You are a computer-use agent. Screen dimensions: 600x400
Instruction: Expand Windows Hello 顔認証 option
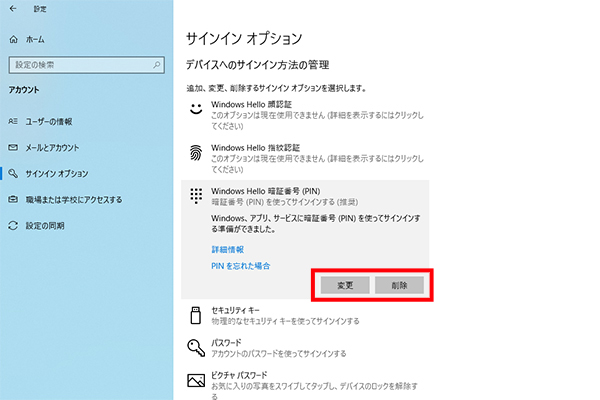click(x=305, y=115)
